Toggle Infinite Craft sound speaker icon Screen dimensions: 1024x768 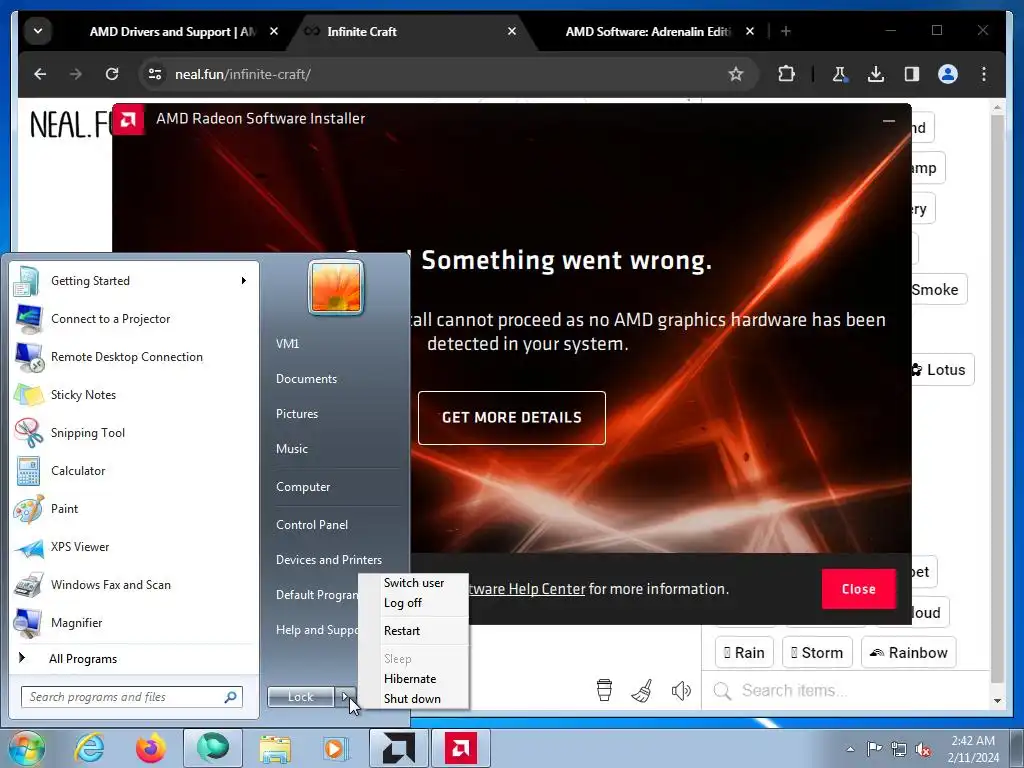tap(681, 690)
